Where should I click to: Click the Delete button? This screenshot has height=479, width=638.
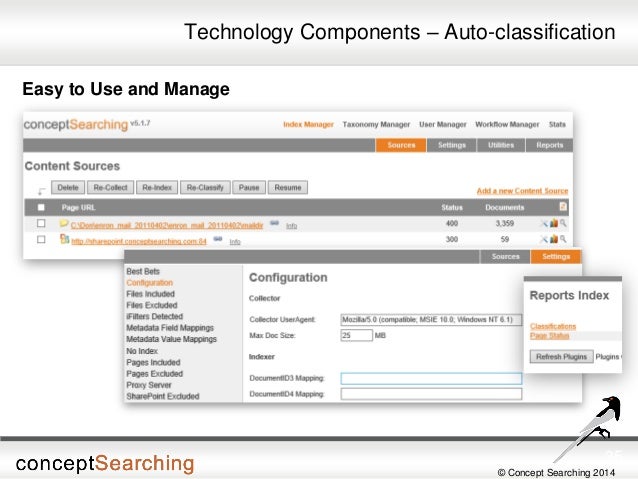(x=68, y=188)
